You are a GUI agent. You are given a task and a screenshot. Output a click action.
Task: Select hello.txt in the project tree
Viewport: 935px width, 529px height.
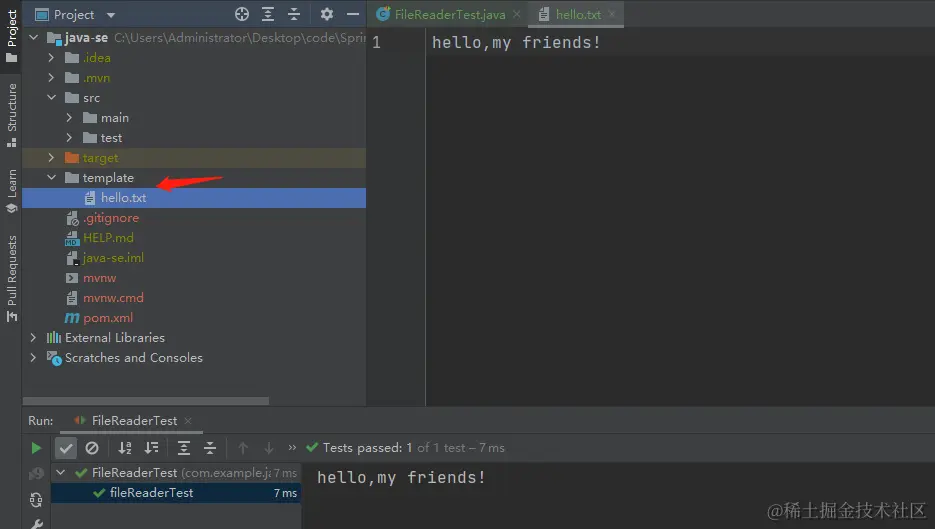(194, 198)
